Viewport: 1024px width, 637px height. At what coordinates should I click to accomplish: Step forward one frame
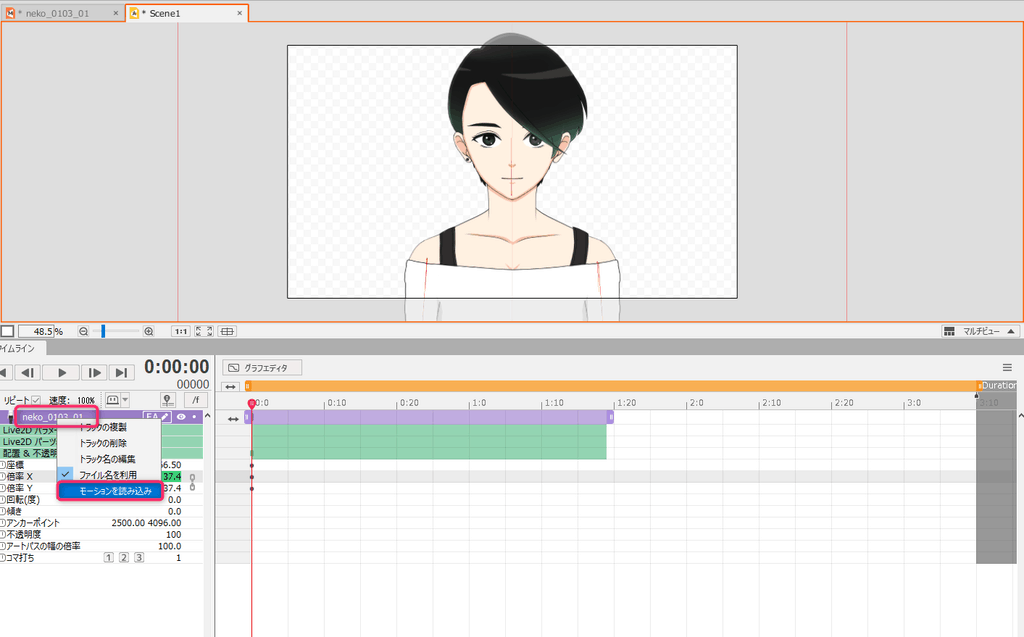coord(93,372)
